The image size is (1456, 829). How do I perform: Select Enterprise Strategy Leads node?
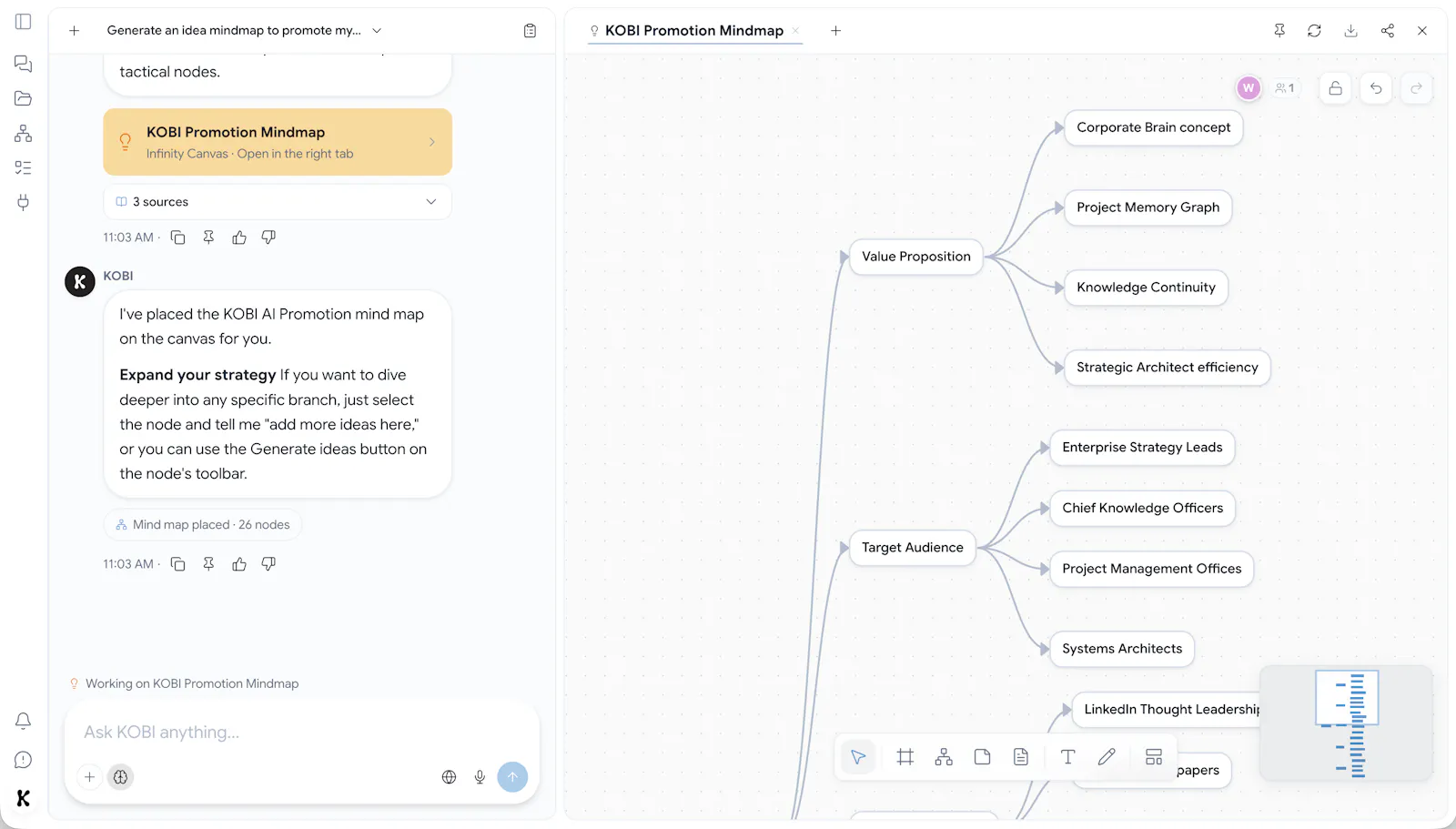coord(1143,448)
